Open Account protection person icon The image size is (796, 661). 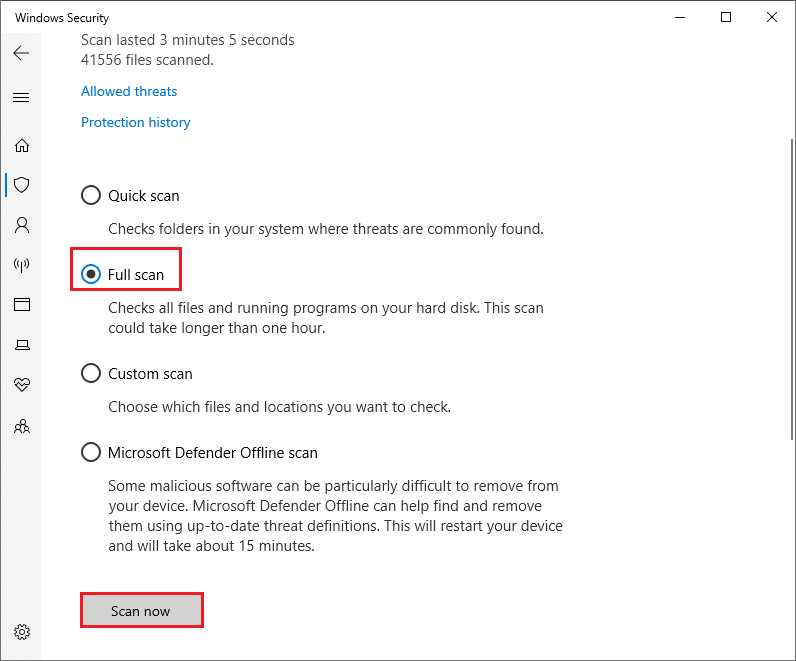[x=21, y=225]
